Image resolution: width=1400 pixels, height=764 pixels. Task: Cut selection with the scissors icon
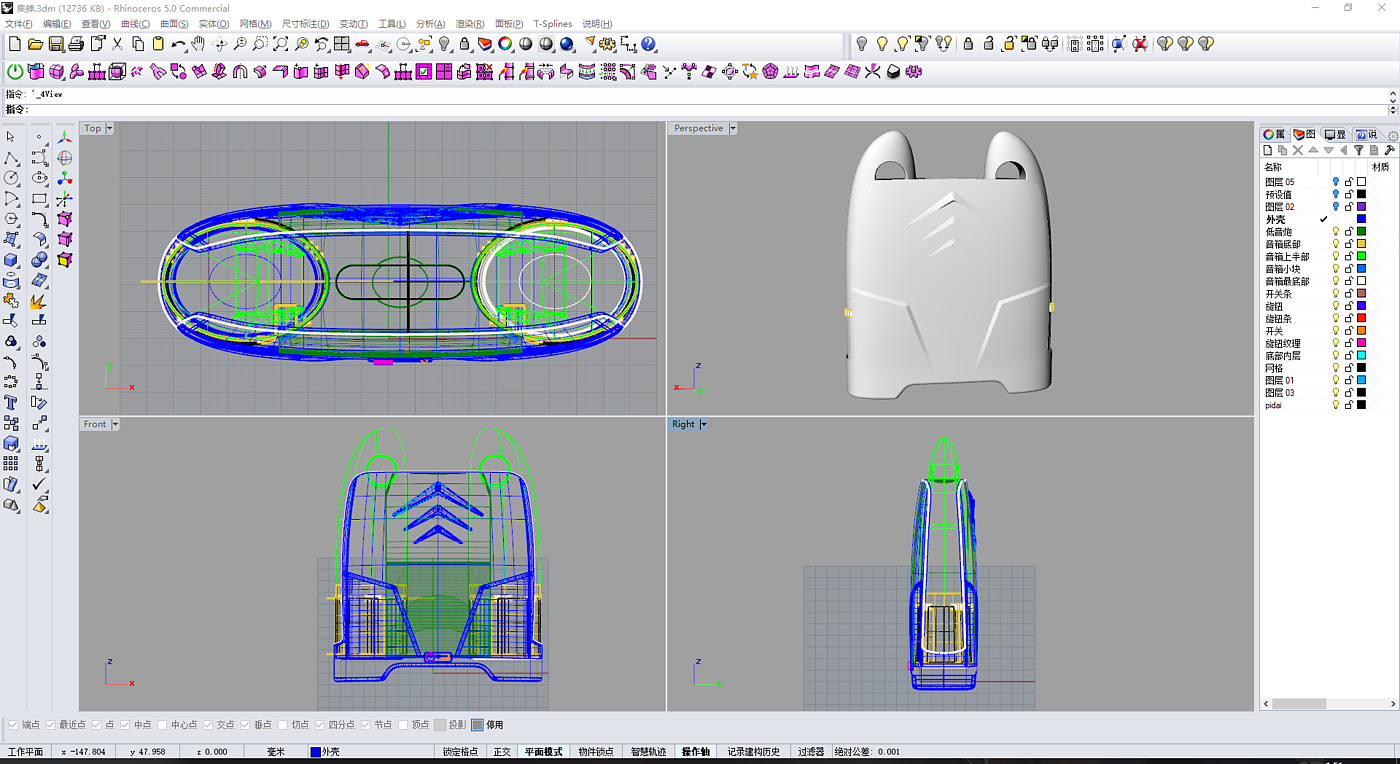click(x=117, y=44)
